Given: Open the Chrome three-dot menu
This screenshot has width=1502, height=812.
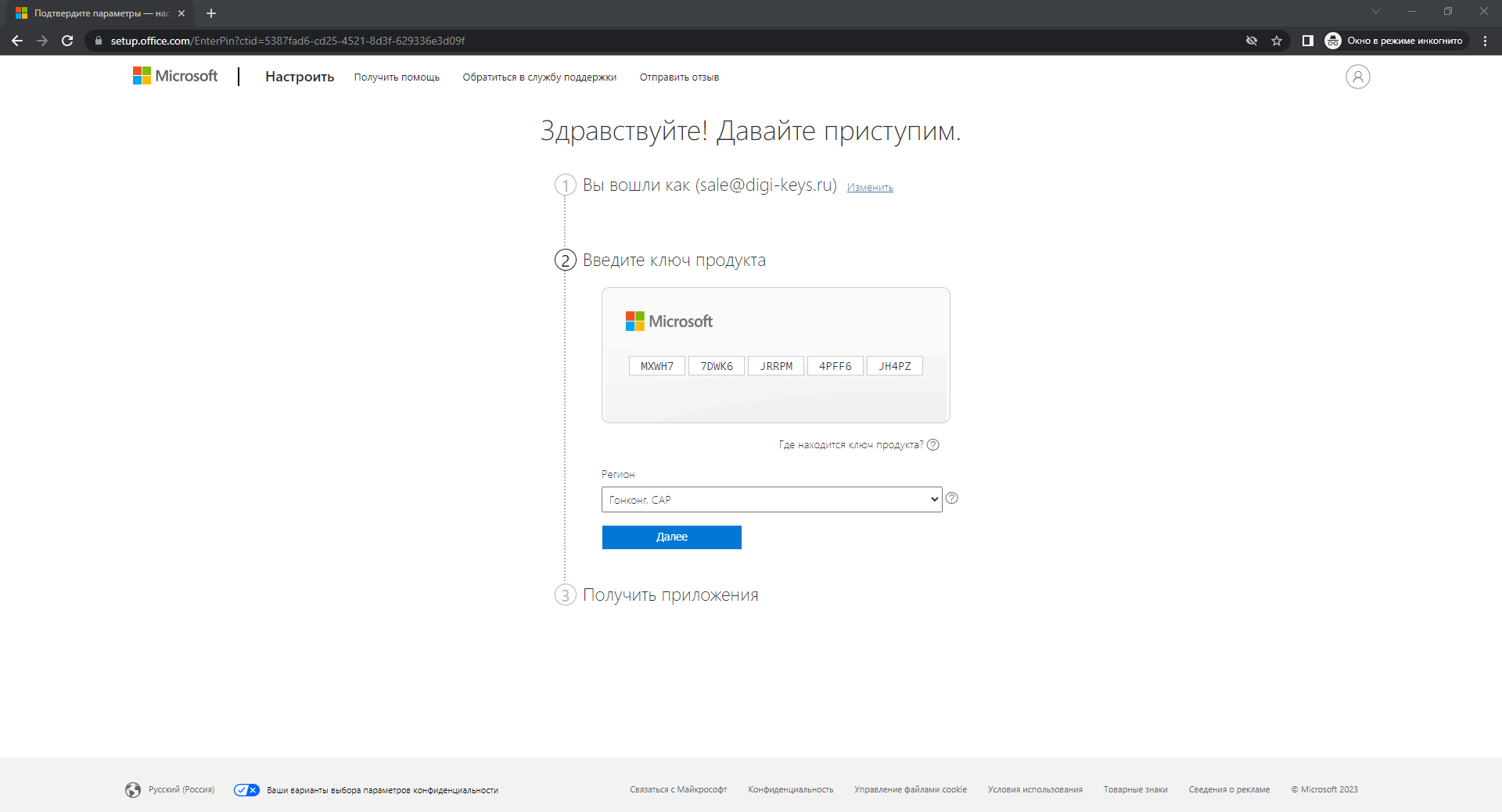Looking at the screenshot, I should click(x=1485, y=41).
